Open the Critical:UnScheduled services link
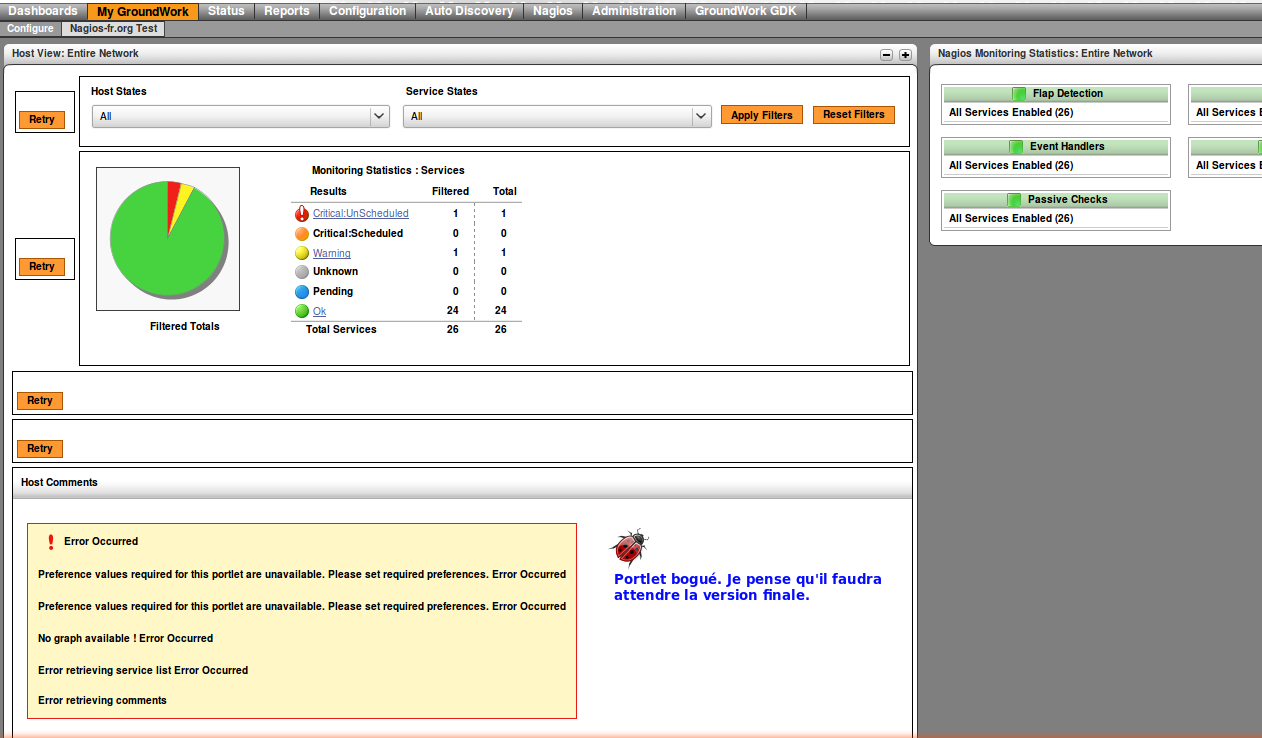Viewport: 1262px width, 738px height. coord(360,213)
